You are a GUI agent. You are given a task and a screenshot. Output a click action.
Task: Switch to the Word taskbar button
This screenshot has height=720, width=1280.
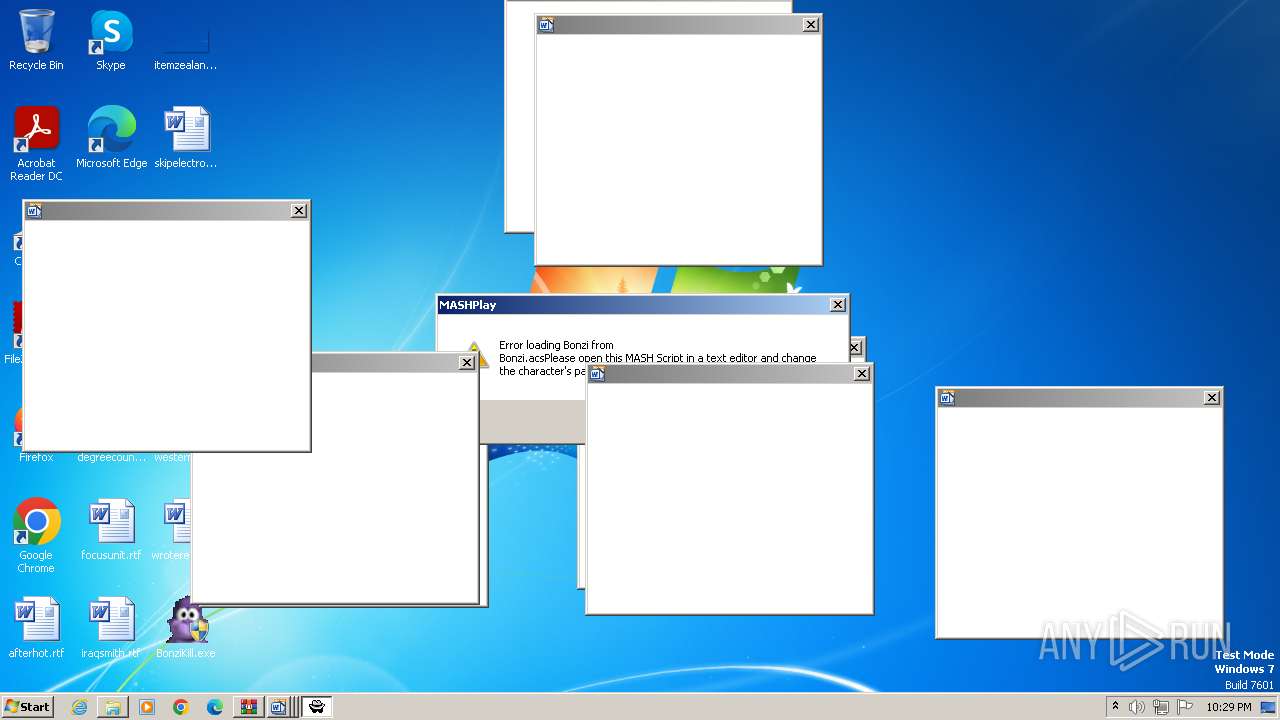pyautogui.click(x=279, y=707)
